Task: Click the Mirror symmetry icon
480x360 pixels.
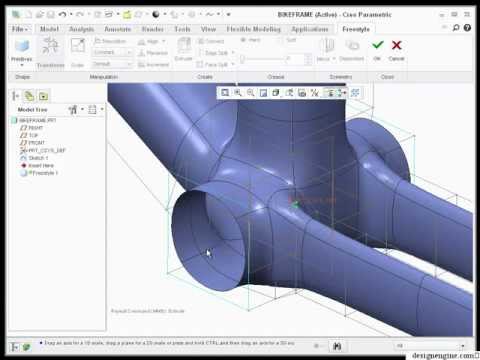Action: coord(328,46)
